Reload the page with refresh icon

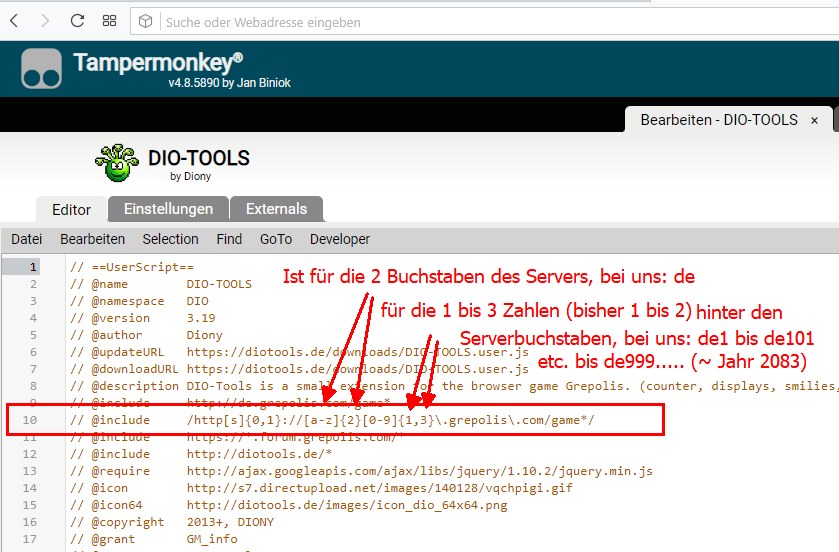click(x=78, y=21)
